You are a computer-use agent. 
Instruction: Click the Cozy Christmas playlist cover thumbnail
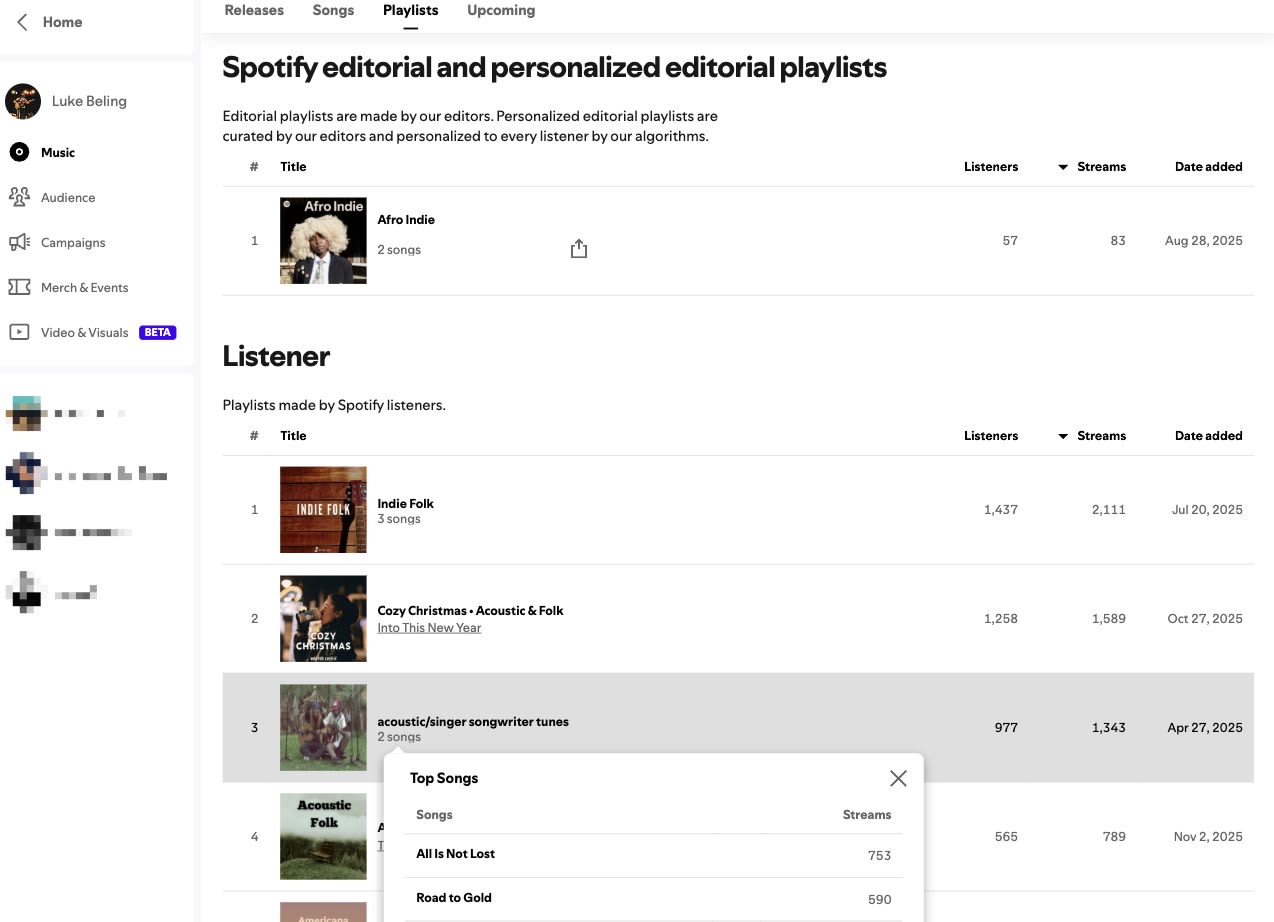pyautogui.click(x=323, y=618)
